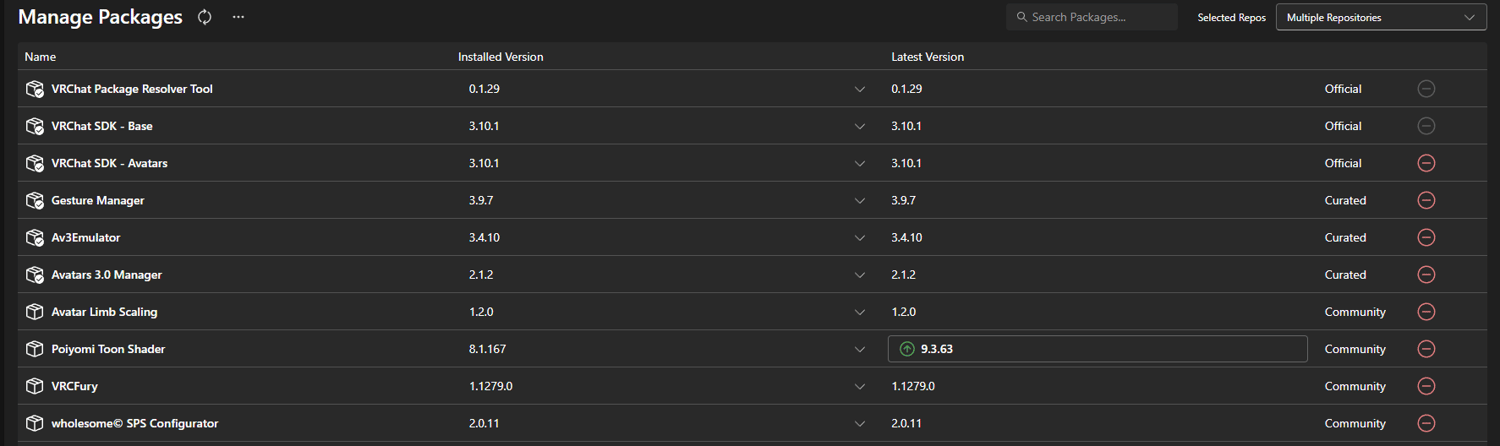This screenshot has height=446, width=1500.
Task: Expand version dropdown for Poiyomi Toon Shader
Action: coord(860,349)
